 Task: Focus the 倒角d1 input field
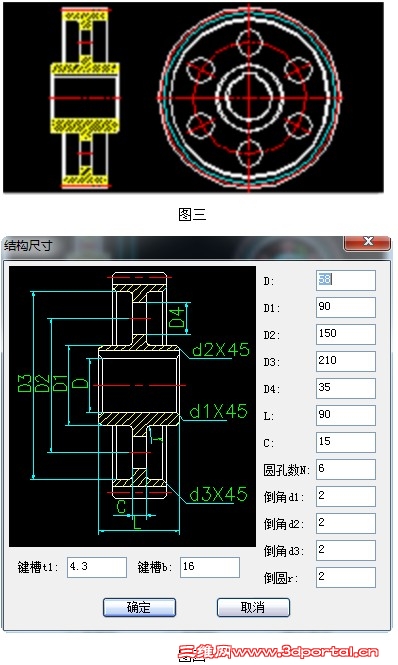346,497
